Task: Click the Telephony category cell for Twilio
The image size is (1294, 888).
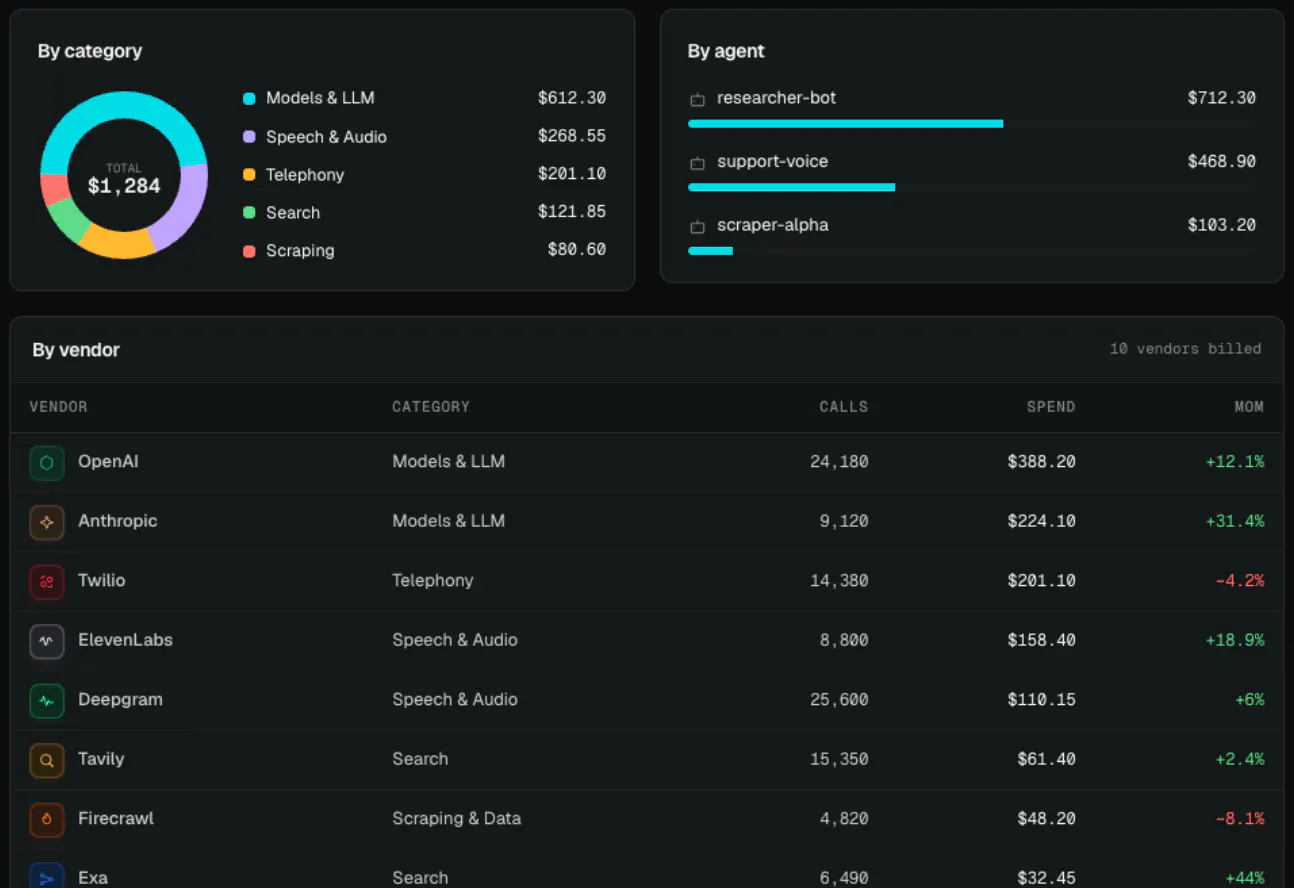Action: click(x=433, y=580)
